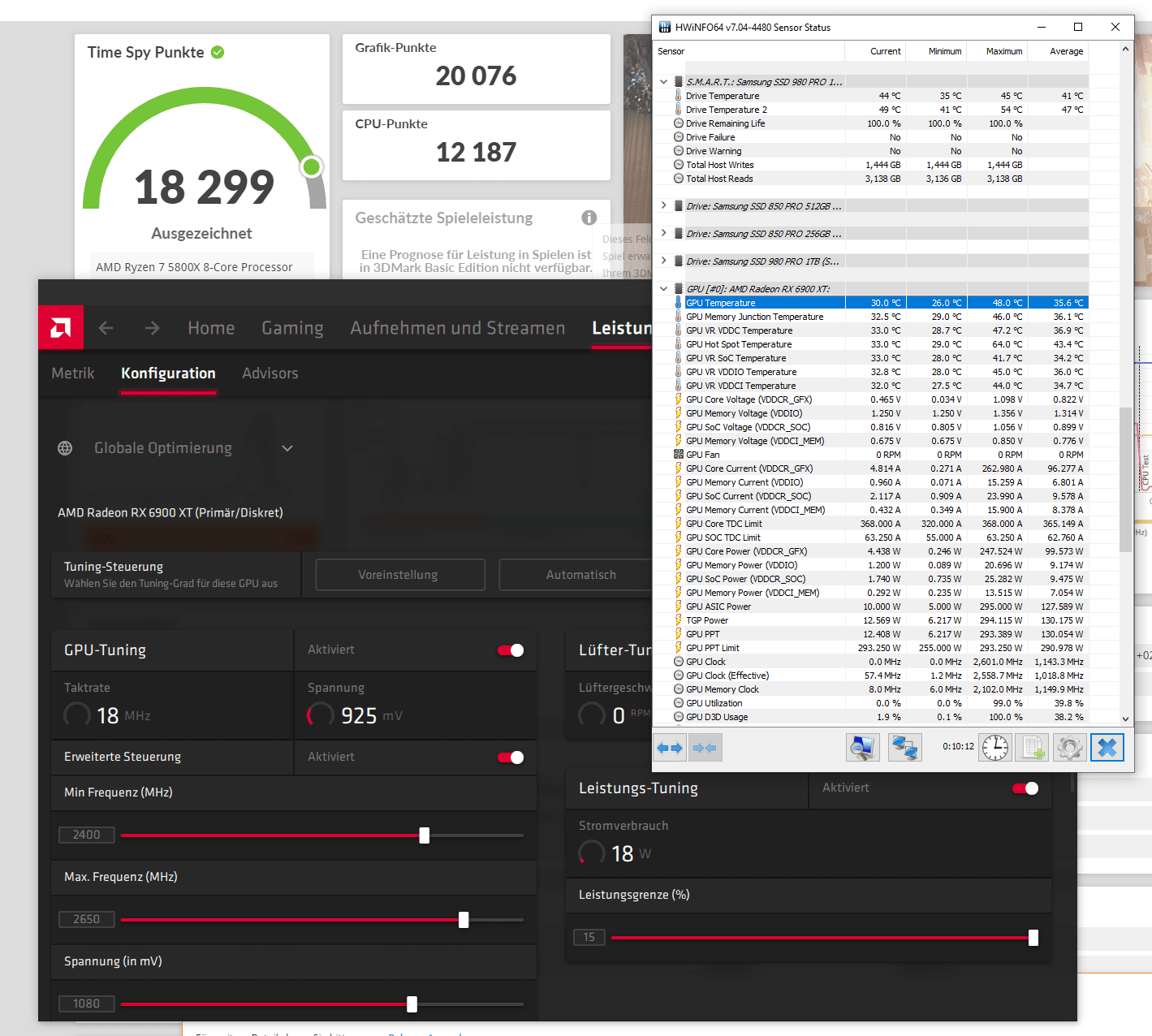Select the Konfiguration sub-tab
1152x1036 pixels.
click(168, 373)
